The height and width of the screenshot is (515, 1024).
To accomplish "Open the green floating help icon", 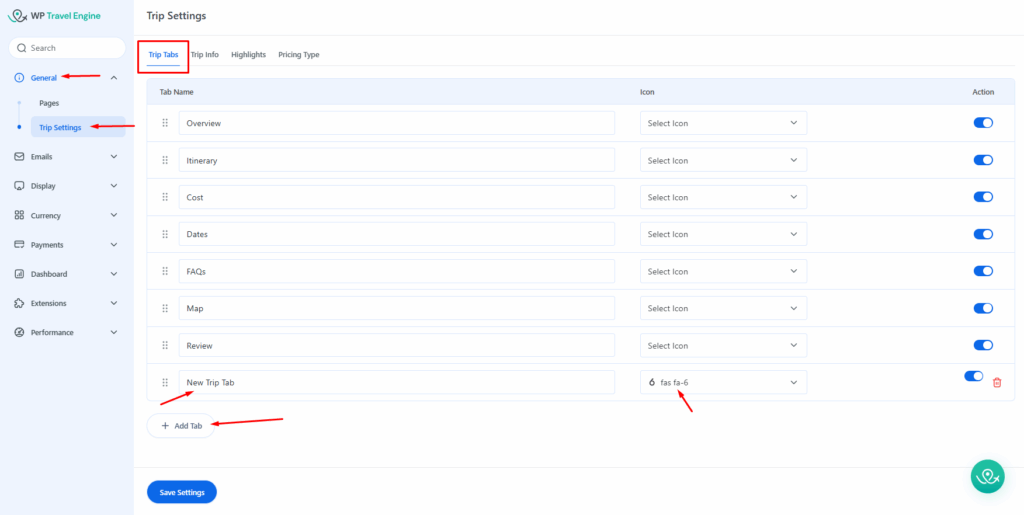I will (987, 476).
